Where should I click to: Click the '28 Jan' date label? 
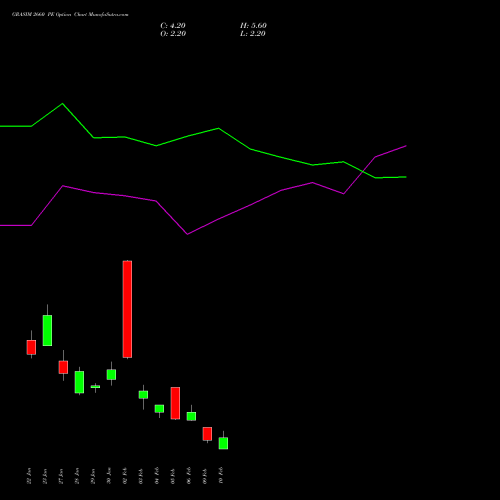pyautogui.click(x=77, y=476)
